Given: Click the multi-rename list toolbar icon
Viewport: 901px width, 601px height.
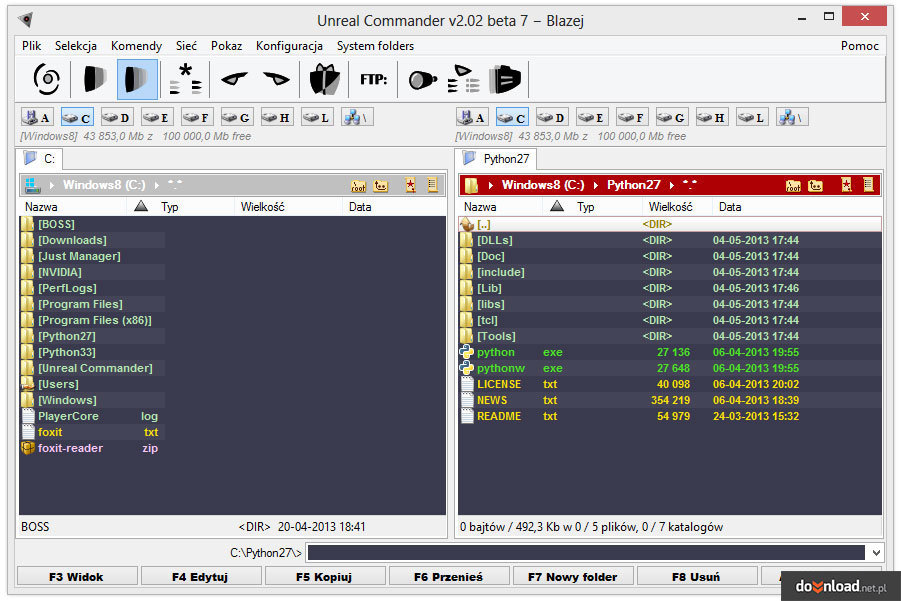Looking at the screenshot, I should tap(463, 79).
